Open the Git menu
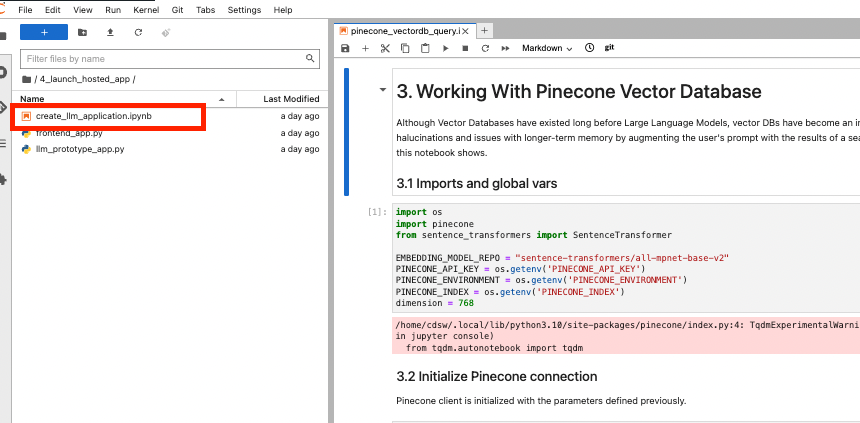The image size is (860, 423). click(177, 10)
